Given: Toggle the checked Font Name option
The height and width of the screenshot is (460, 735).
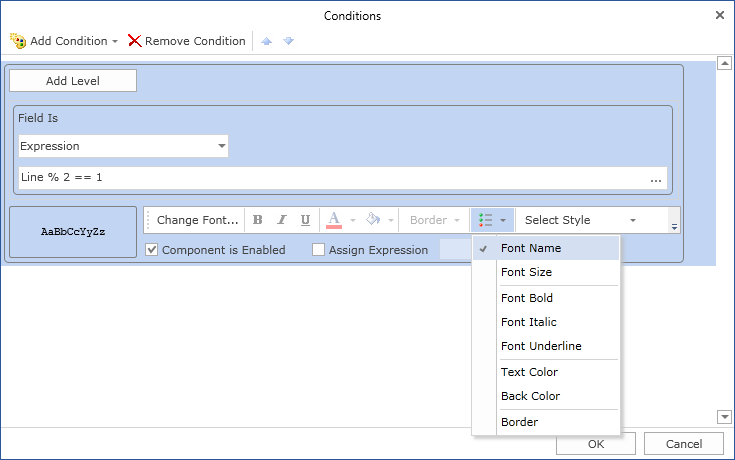Looking at the screenshot, I should pyautogui.click(x=531, y=248).
